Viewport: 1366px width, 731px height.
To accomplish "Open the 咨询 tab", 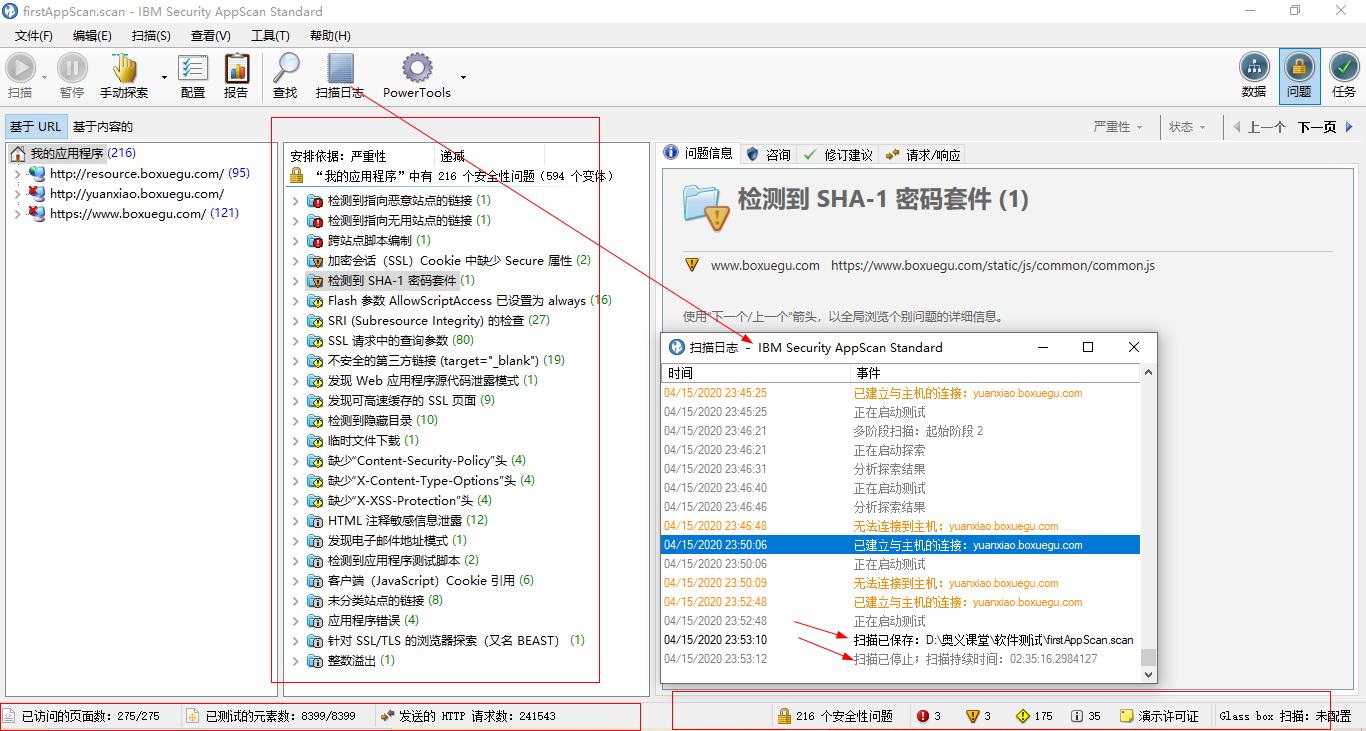I will 769,155.
